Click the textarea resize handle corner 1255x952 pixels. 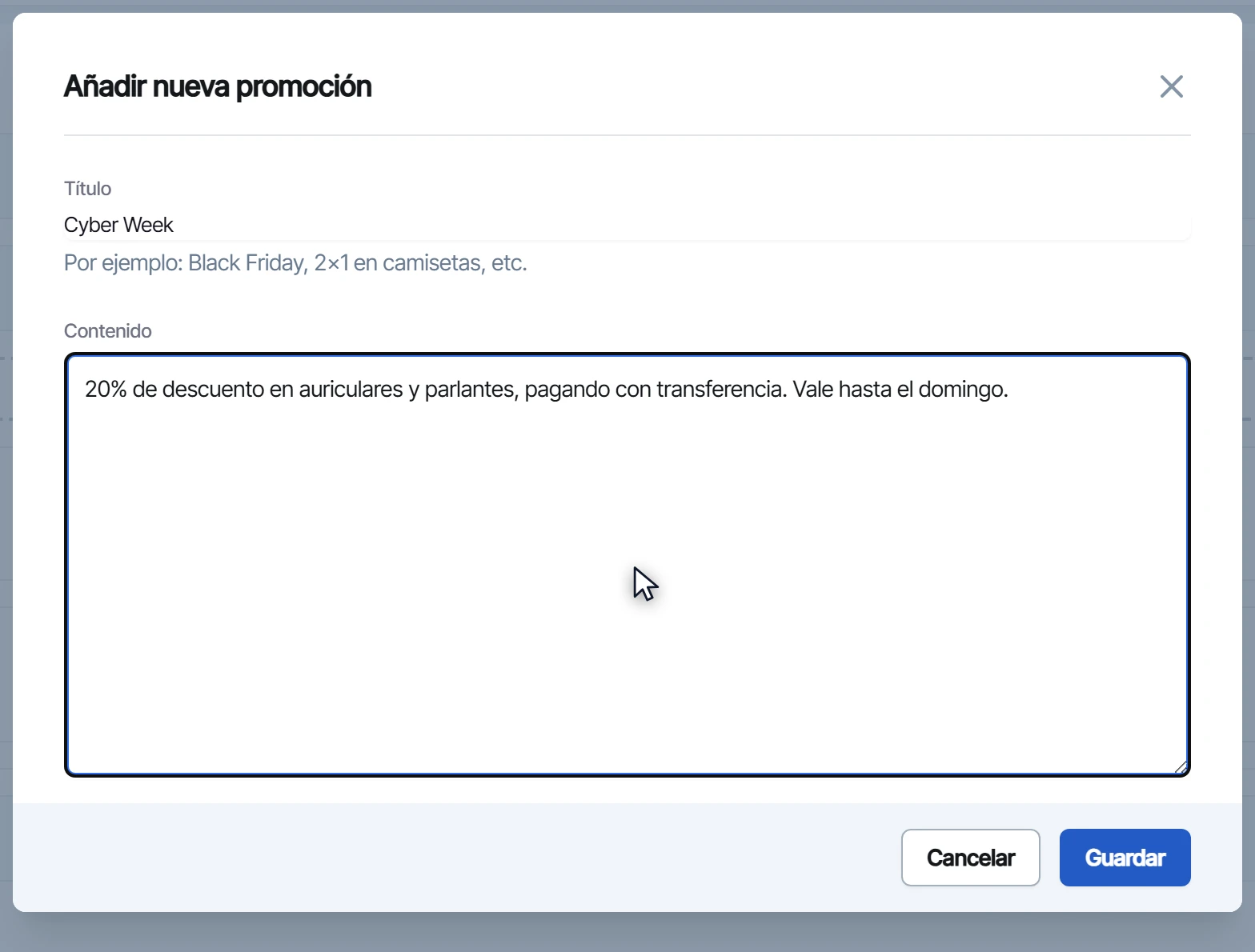[1181, 767]
